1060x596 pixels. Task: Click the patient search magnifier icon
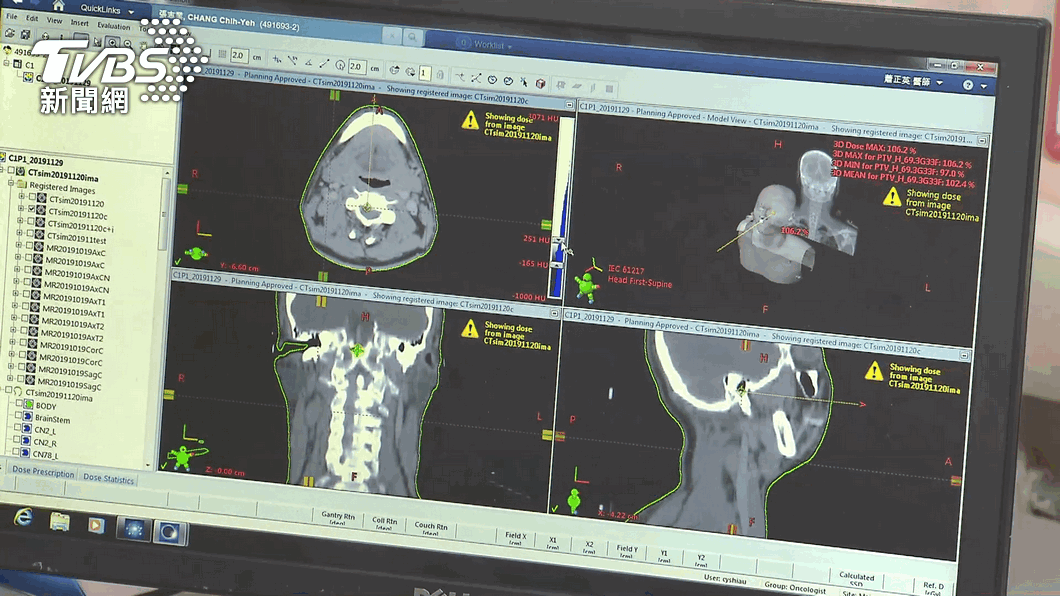click(412, 38)
